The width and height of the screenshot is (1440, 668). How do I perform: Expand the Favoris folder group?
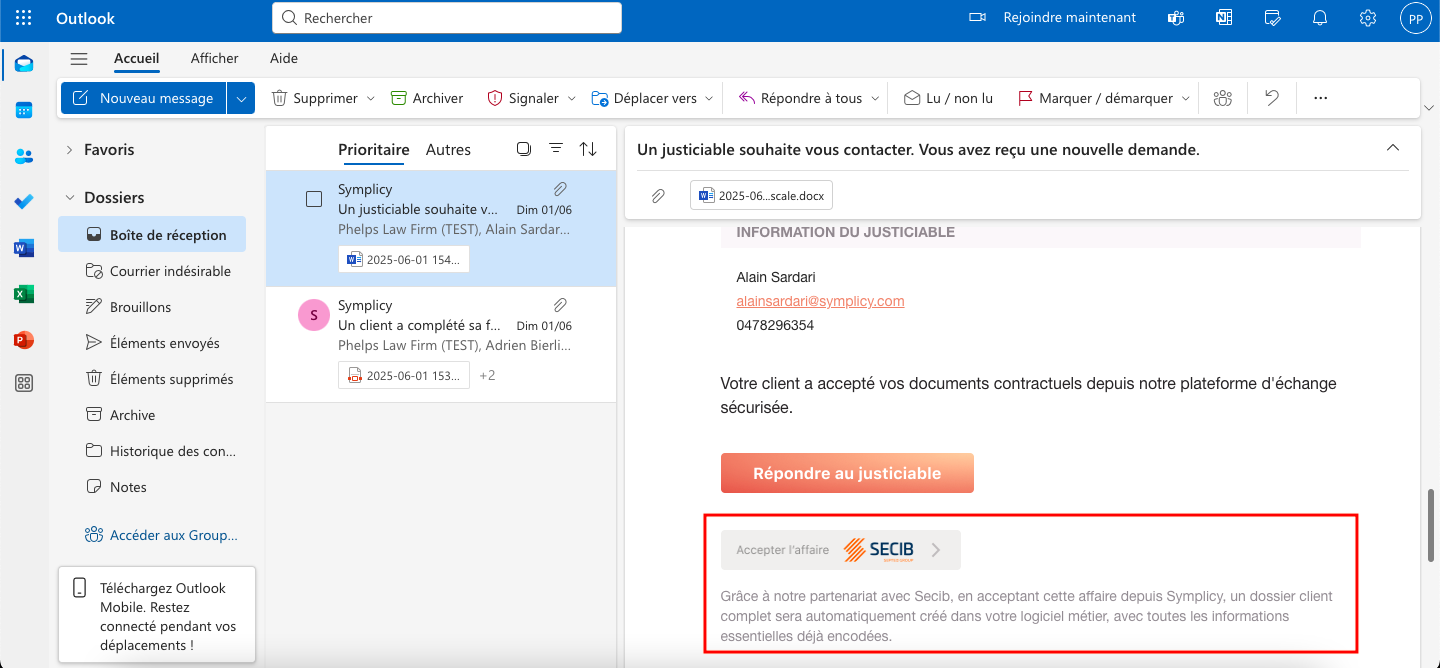coord(69,150)
